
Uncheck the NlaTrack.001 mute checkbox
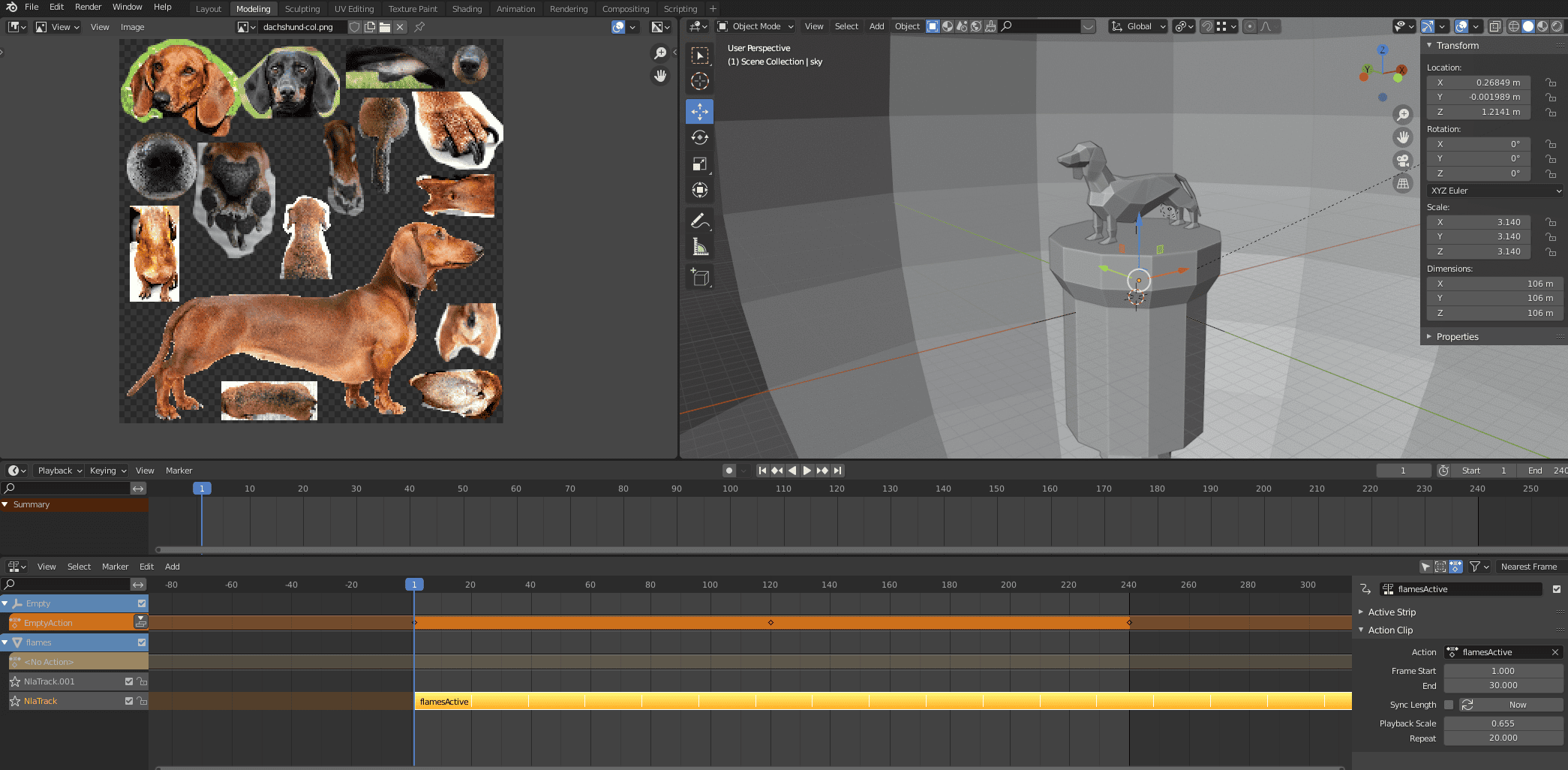[129, 681]
